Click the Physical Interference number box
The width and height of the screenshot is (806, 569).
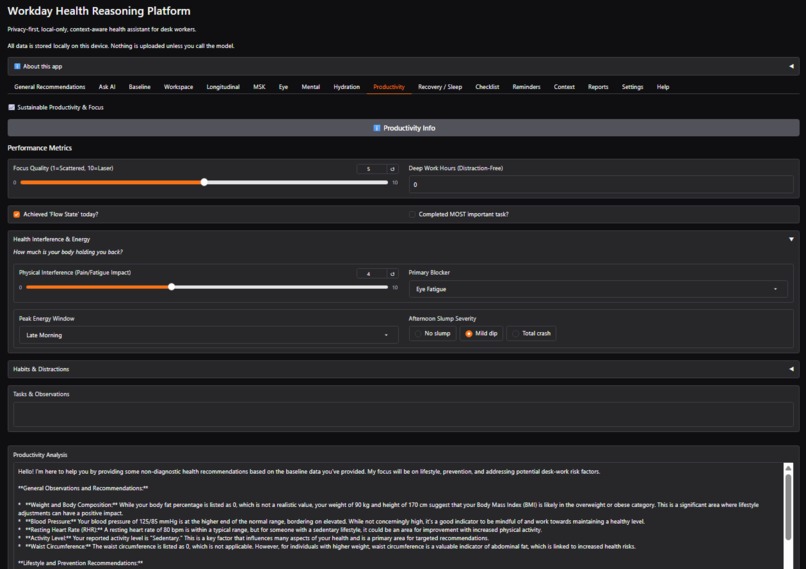(x=371, y=273)
